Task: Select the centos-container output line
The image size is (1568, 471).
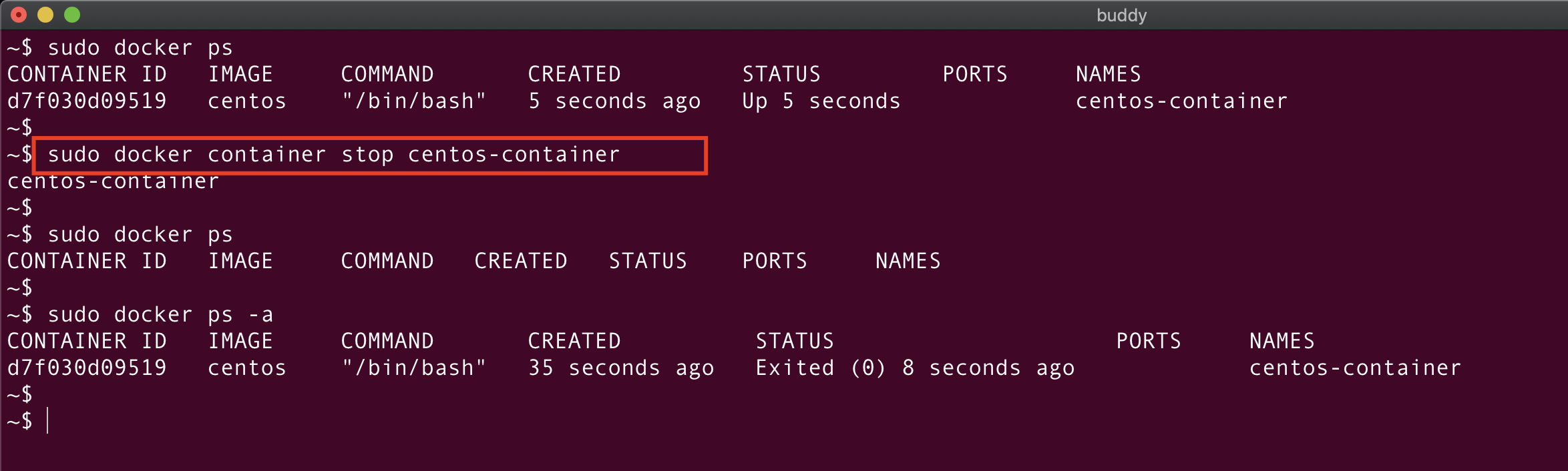Action: pos(112,180)
